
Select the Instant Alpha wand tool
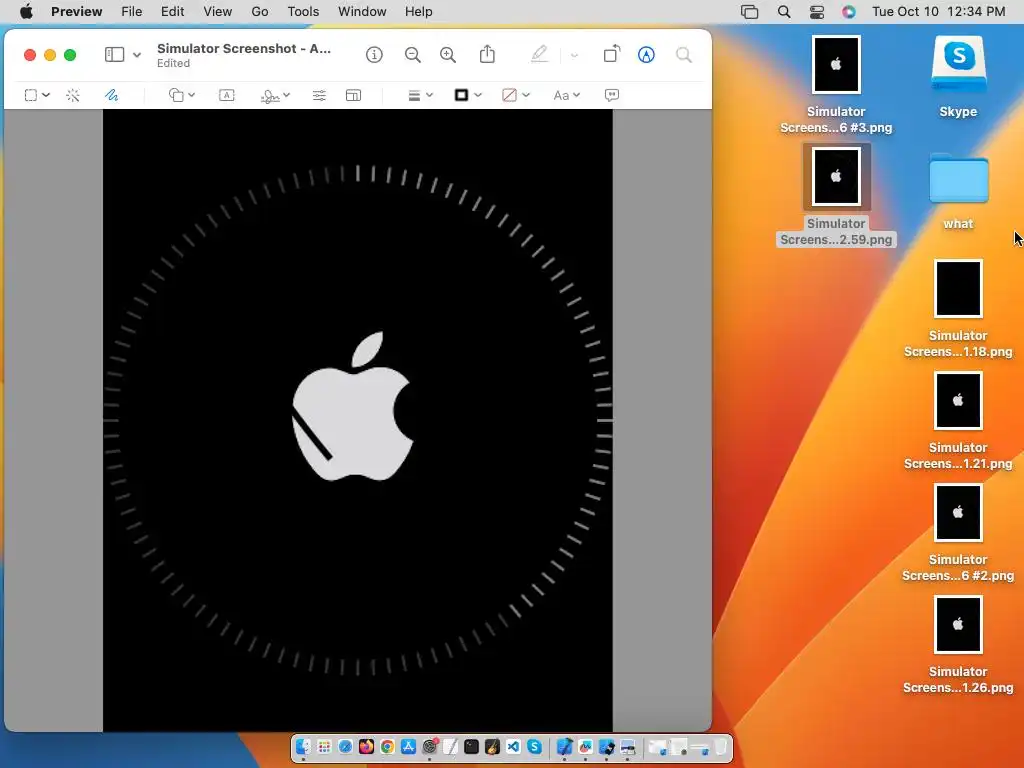coord(73,95)
